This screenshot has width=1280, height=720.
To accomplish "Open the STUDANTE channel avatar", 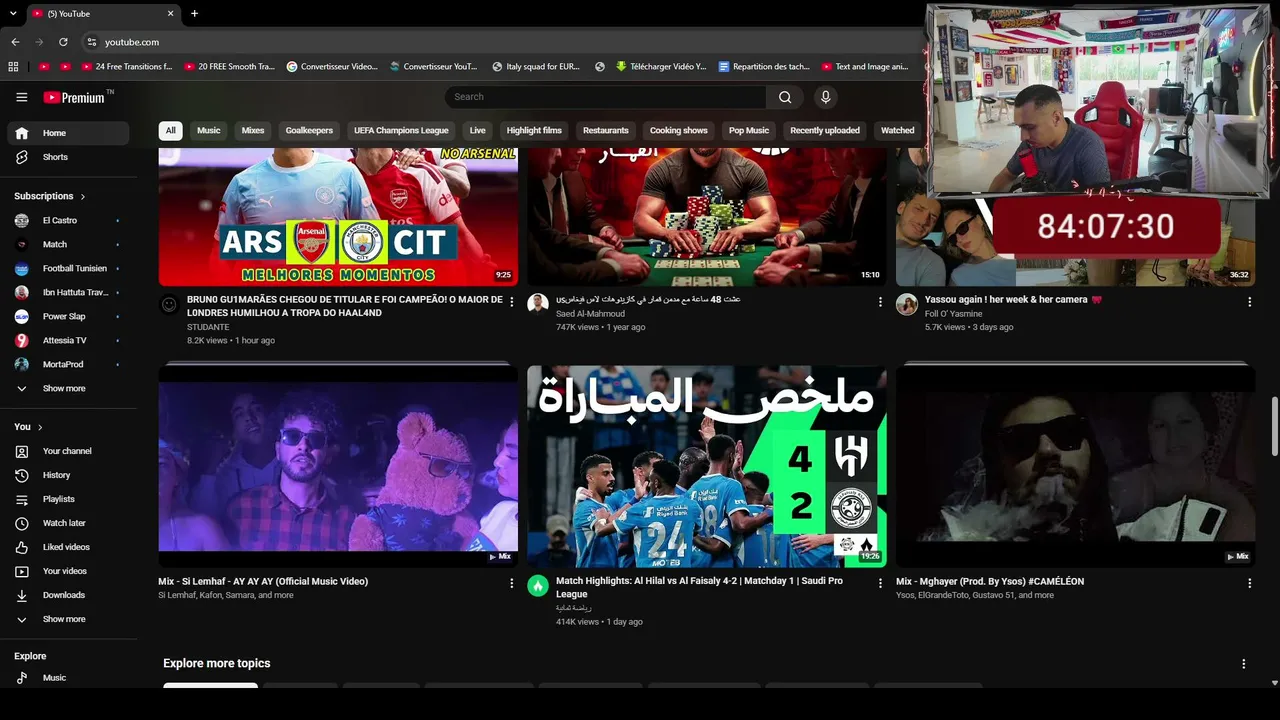I will pos(169,304).
